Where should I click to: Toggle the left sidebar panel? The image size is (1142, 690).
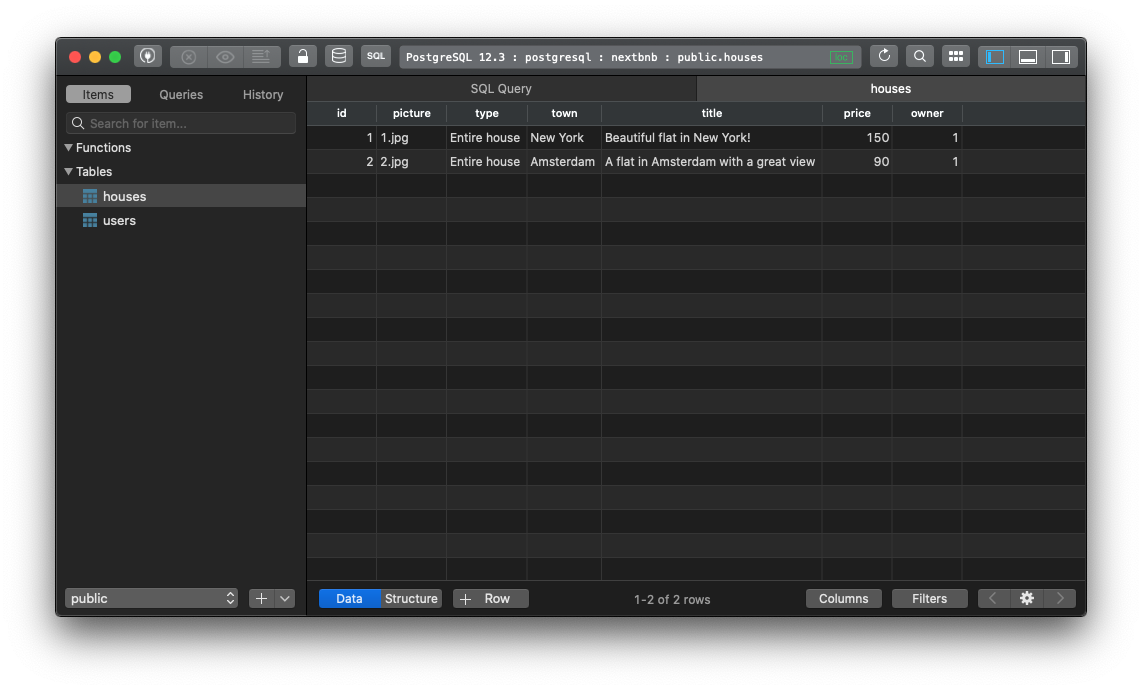[995, 57]
